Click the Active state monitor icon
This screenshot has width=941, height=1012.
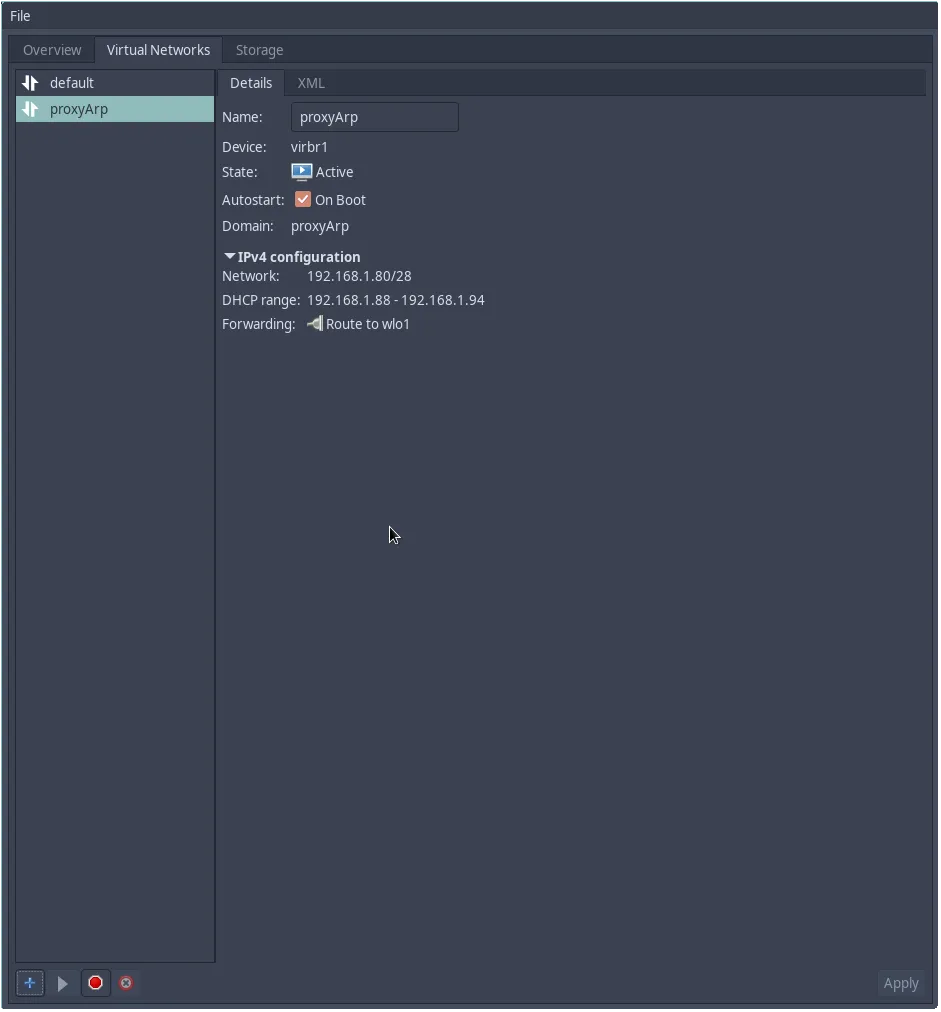point(301,172)
